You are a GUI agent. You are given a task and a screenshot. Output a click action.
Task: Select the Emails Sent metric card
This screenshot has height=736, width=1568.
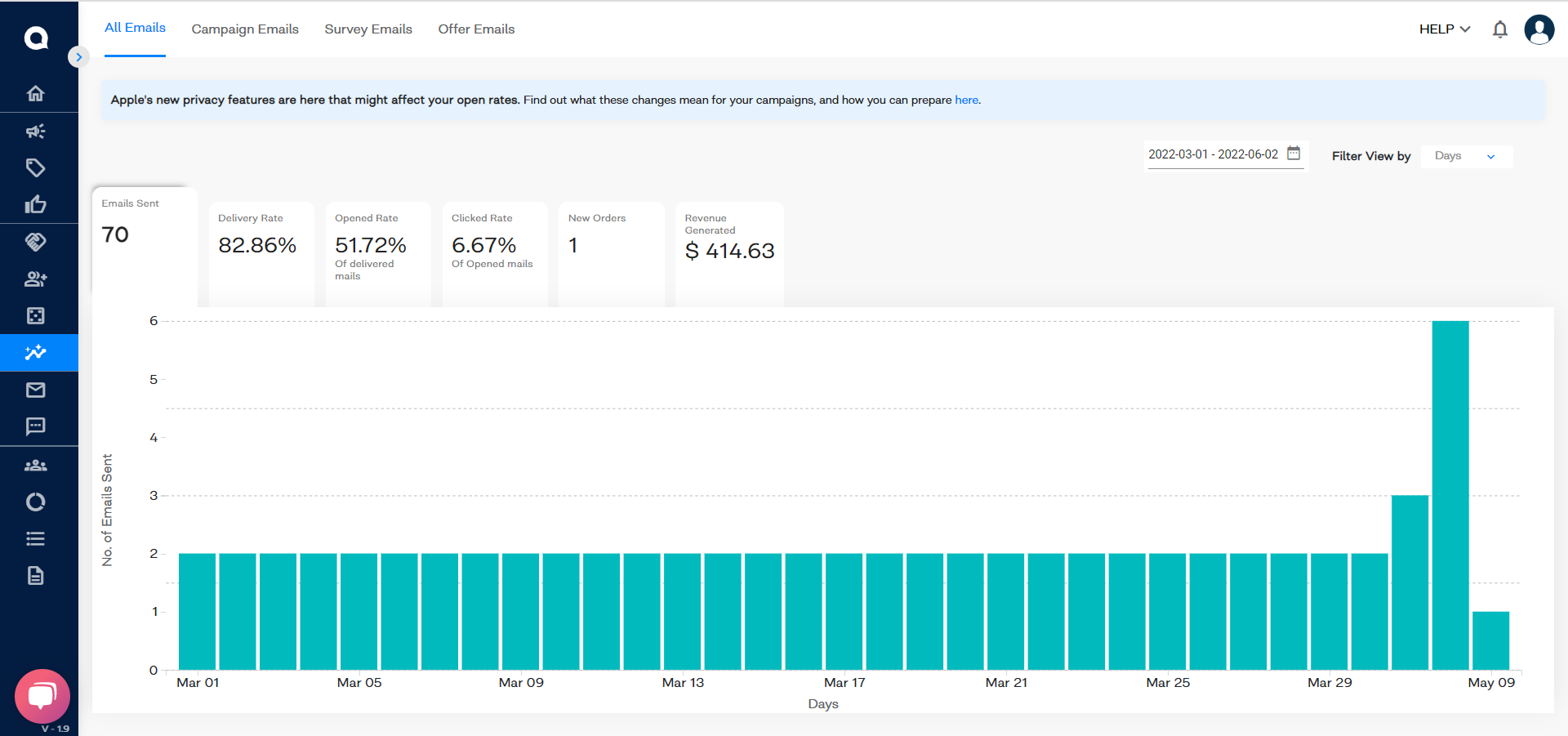click(x=145, y=247)
